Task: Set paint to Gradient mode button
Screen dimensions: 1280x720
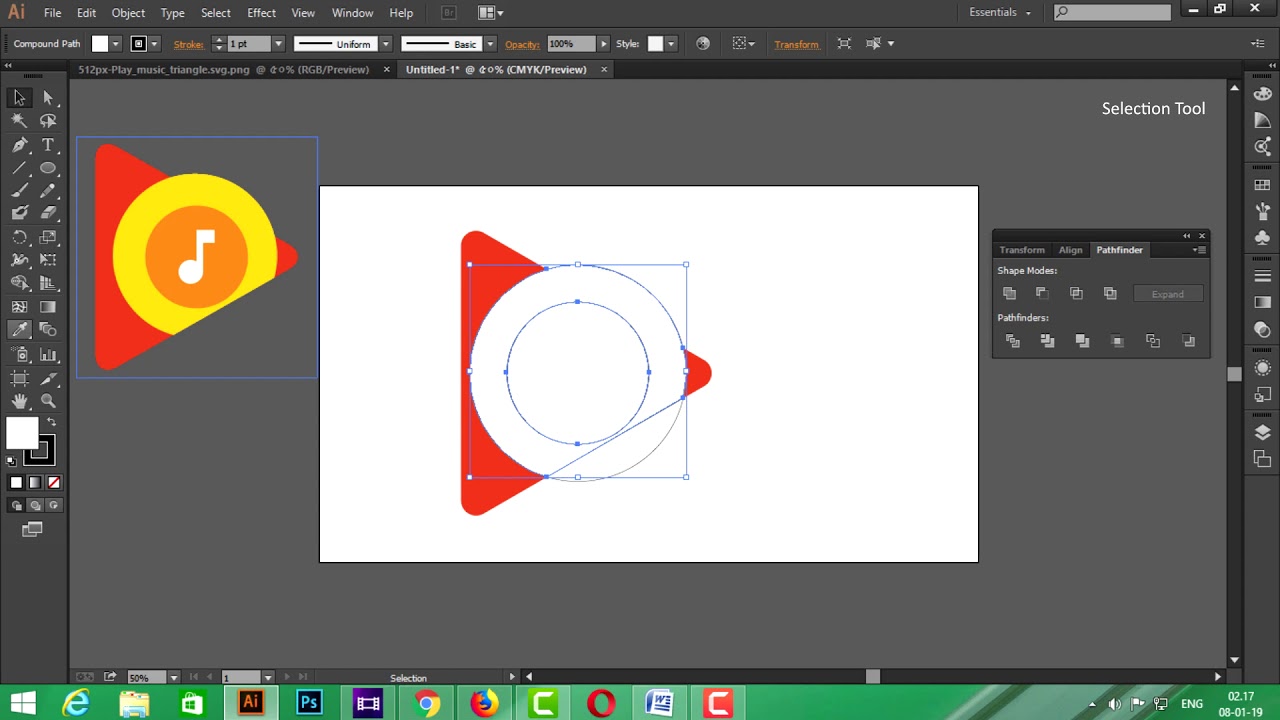Action: coord(35,483)
